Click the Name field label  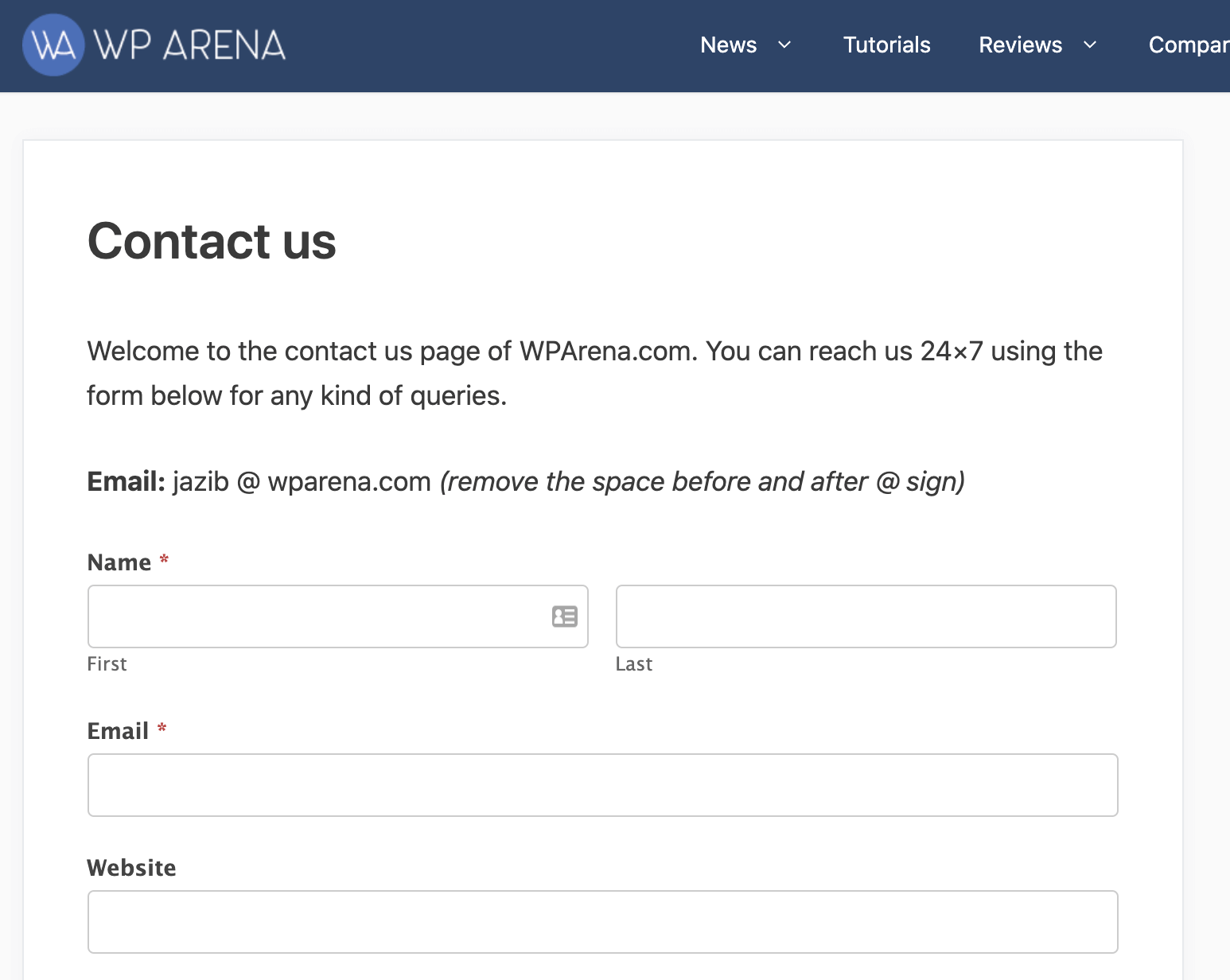119,562
